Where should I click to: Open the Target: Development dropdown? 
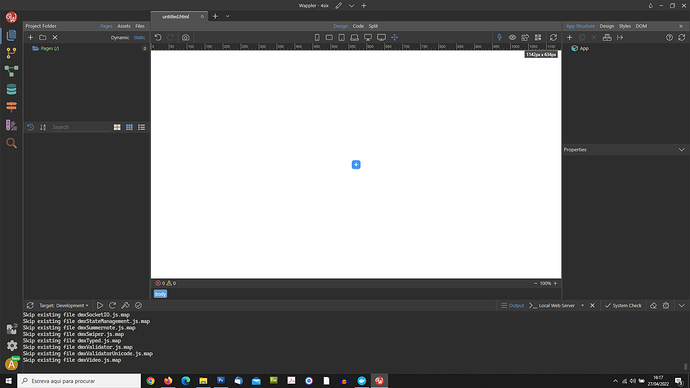64,305
